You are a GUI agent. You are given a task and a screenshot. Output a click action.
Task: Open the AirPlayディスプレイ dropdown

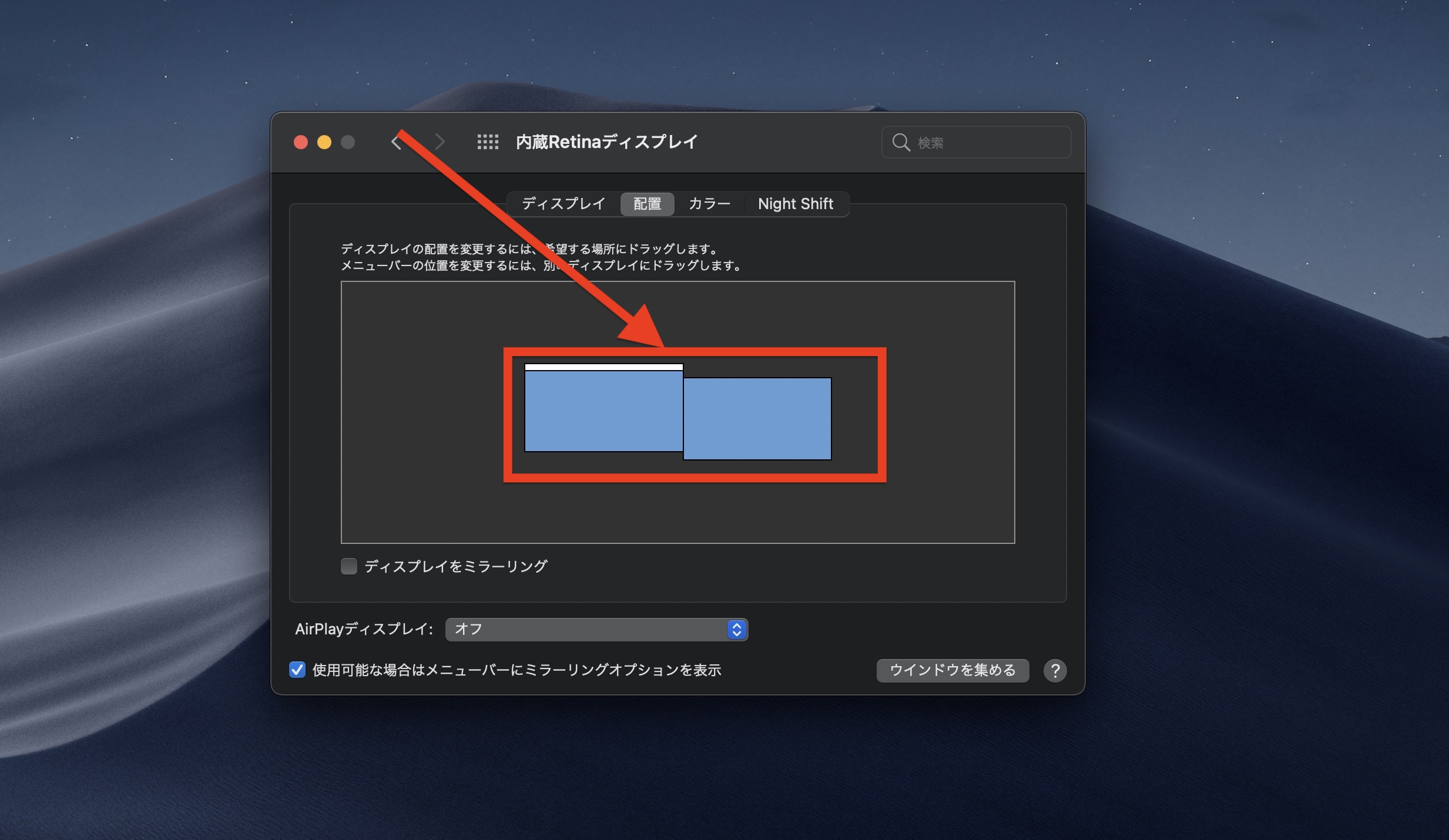588,629
